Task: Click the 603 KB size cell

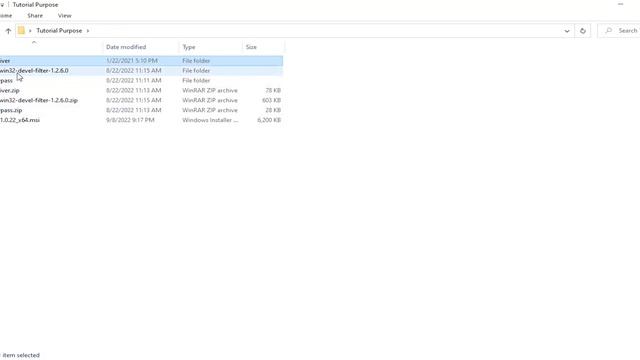Action: tap(271, 100)
